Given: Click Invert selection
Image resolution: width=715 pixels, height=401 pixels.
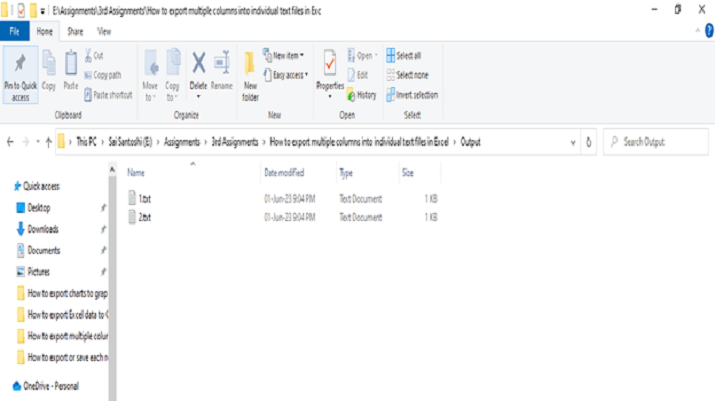Looking at the screenshot, I should [x=412, y=95].
